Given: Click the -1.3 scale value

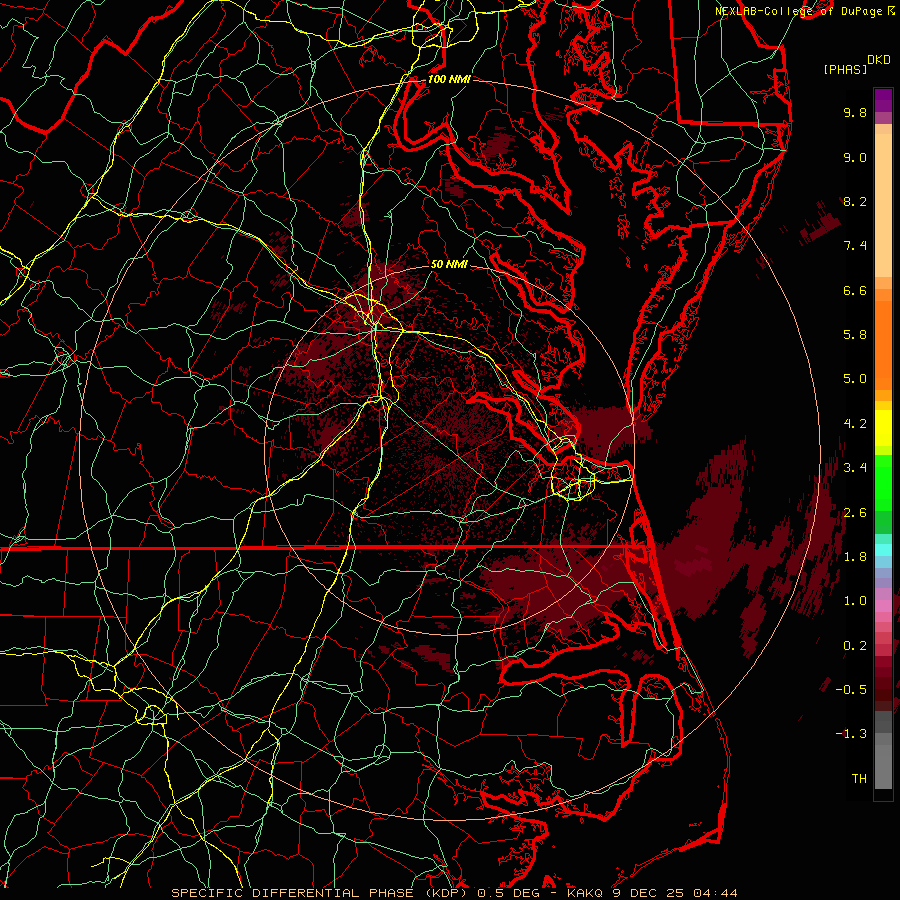Looking at the screenshot, I should [x=851, y=734].
